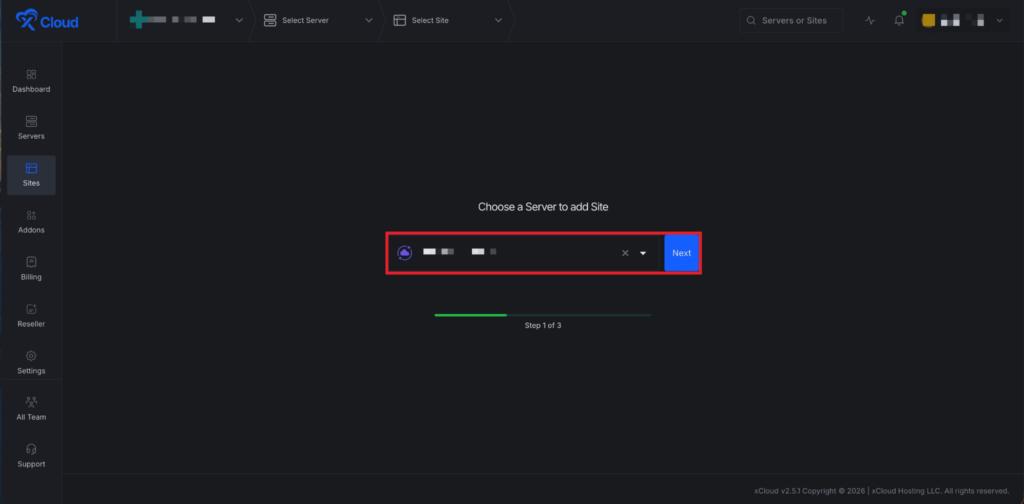Open server chooser dropdown arrow
The width and height of the screenshot is (1024, 504).
(643, 253)
